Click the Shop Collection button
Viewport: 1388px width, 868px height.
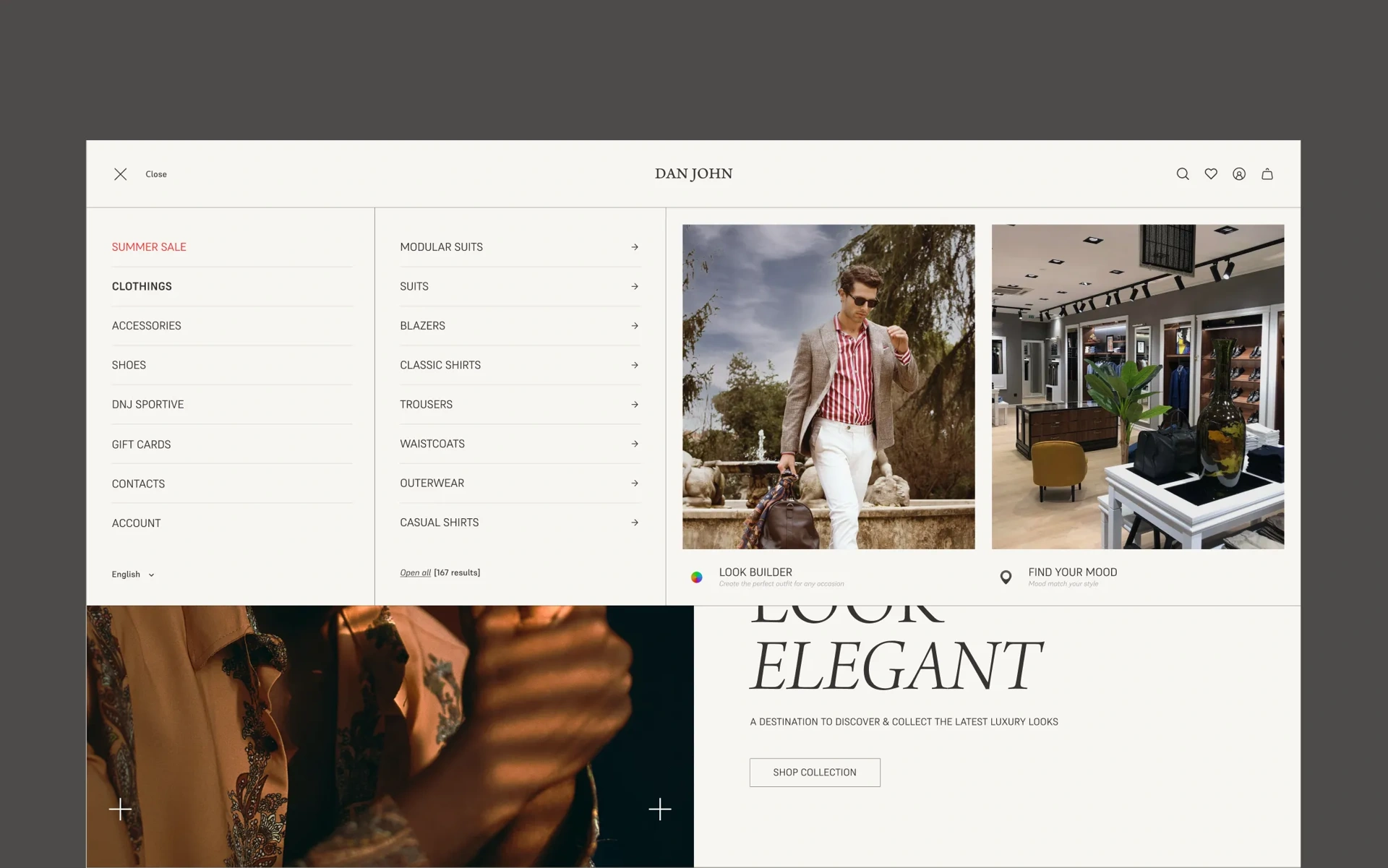click(x=815, y=773)
